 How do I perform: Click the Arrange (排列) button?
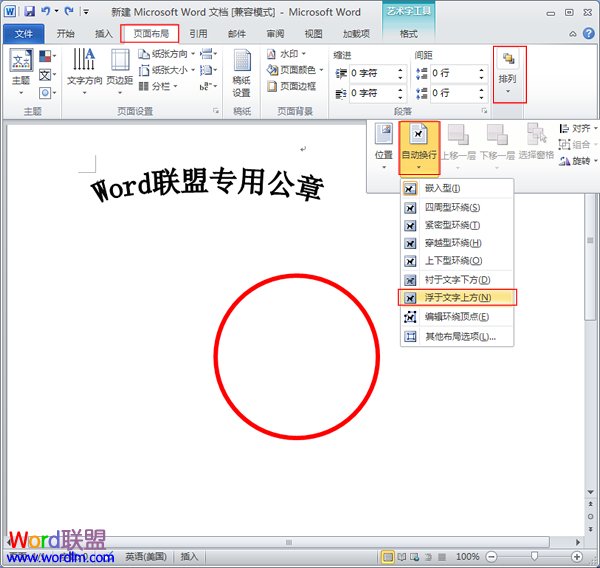click(509, 74)
